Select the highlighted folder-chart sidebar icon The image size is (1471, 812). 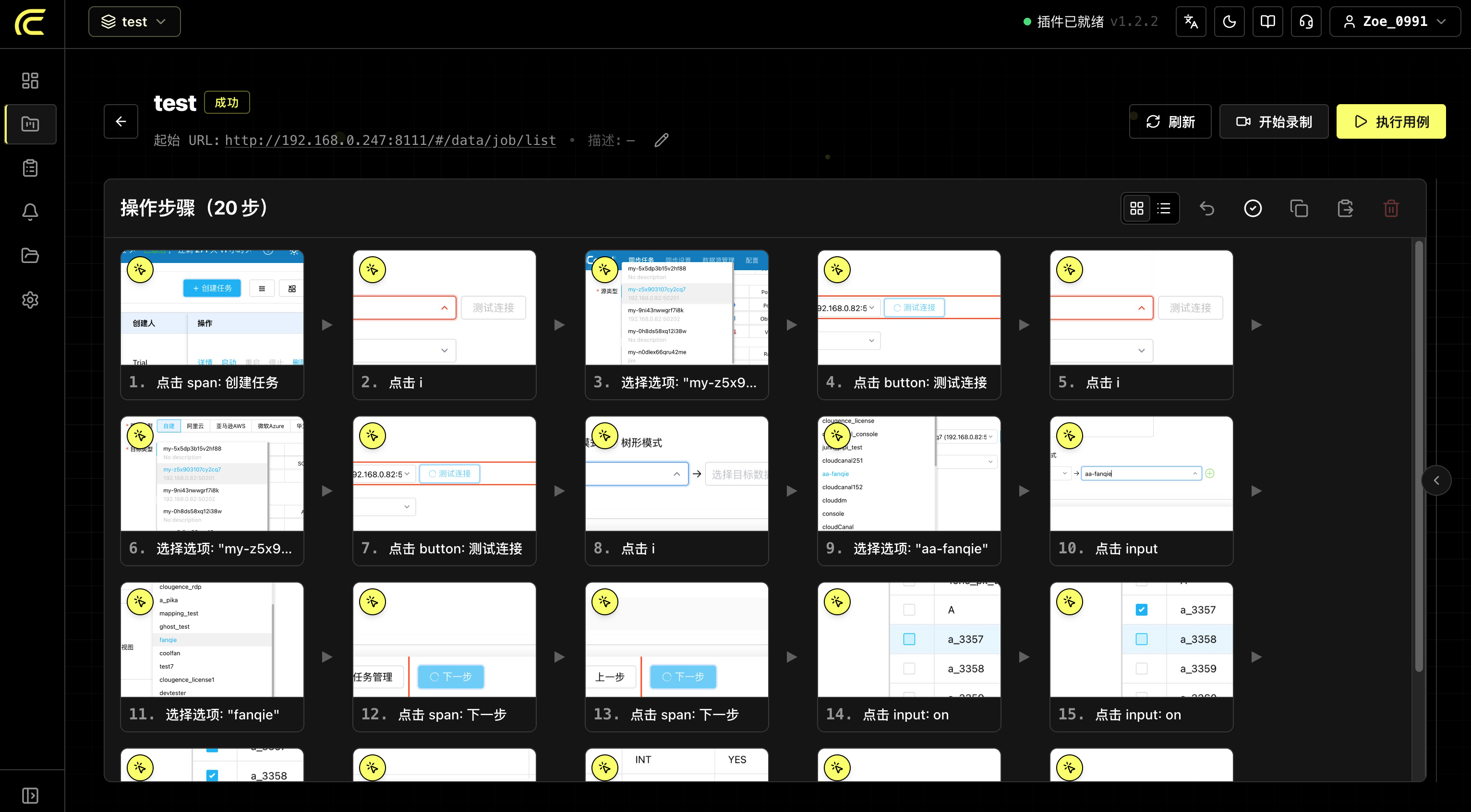point(30,124)
